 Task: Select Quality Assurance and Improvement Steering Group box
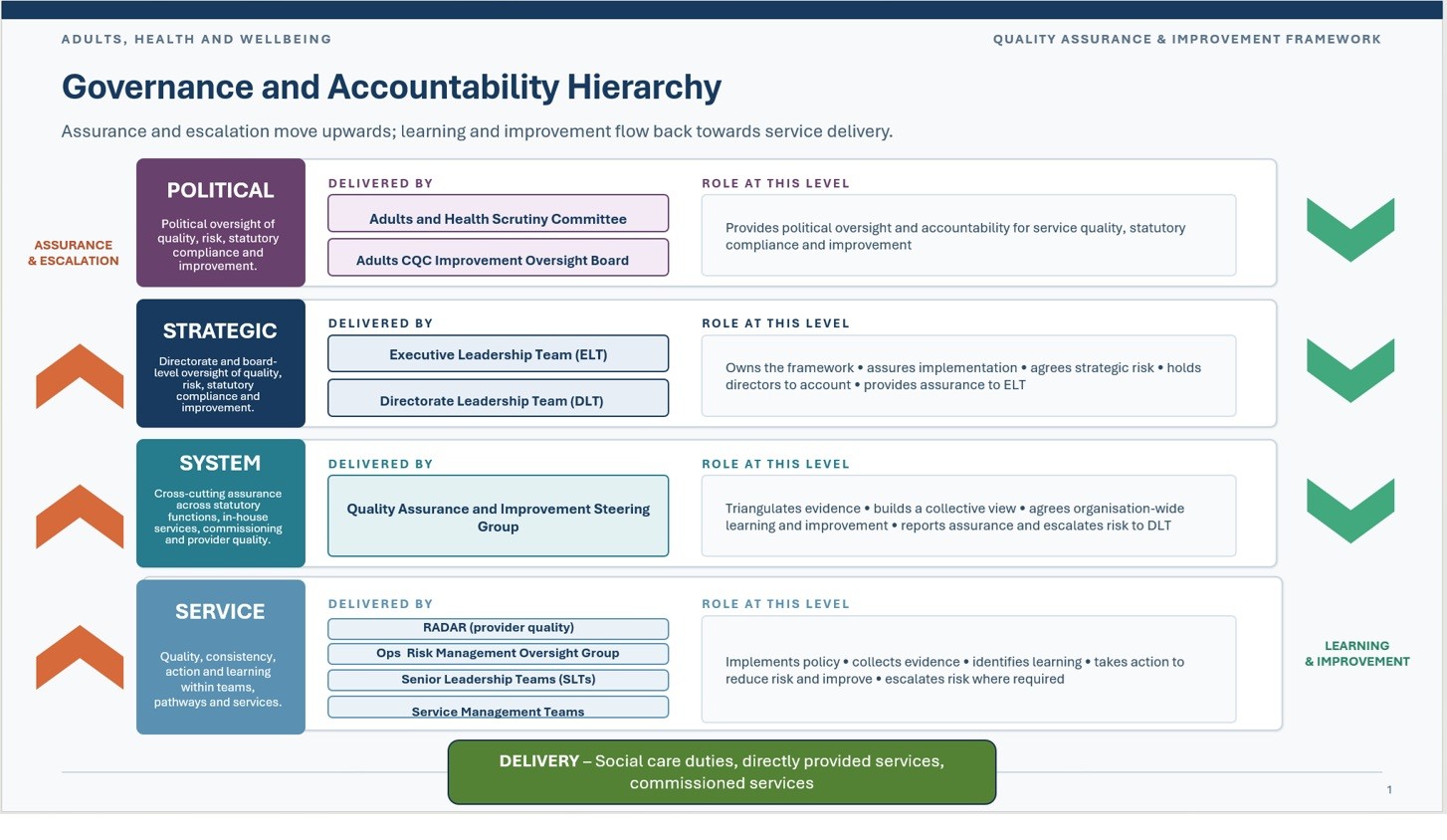coord(499,517)
